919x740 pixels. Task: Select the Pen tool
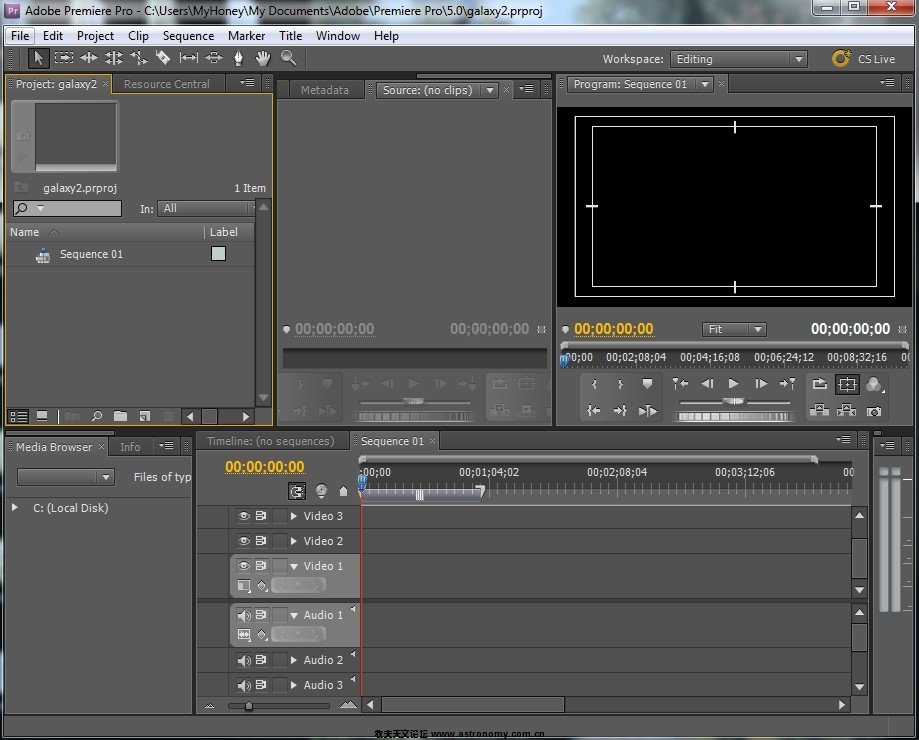click(x=239, y=57)
